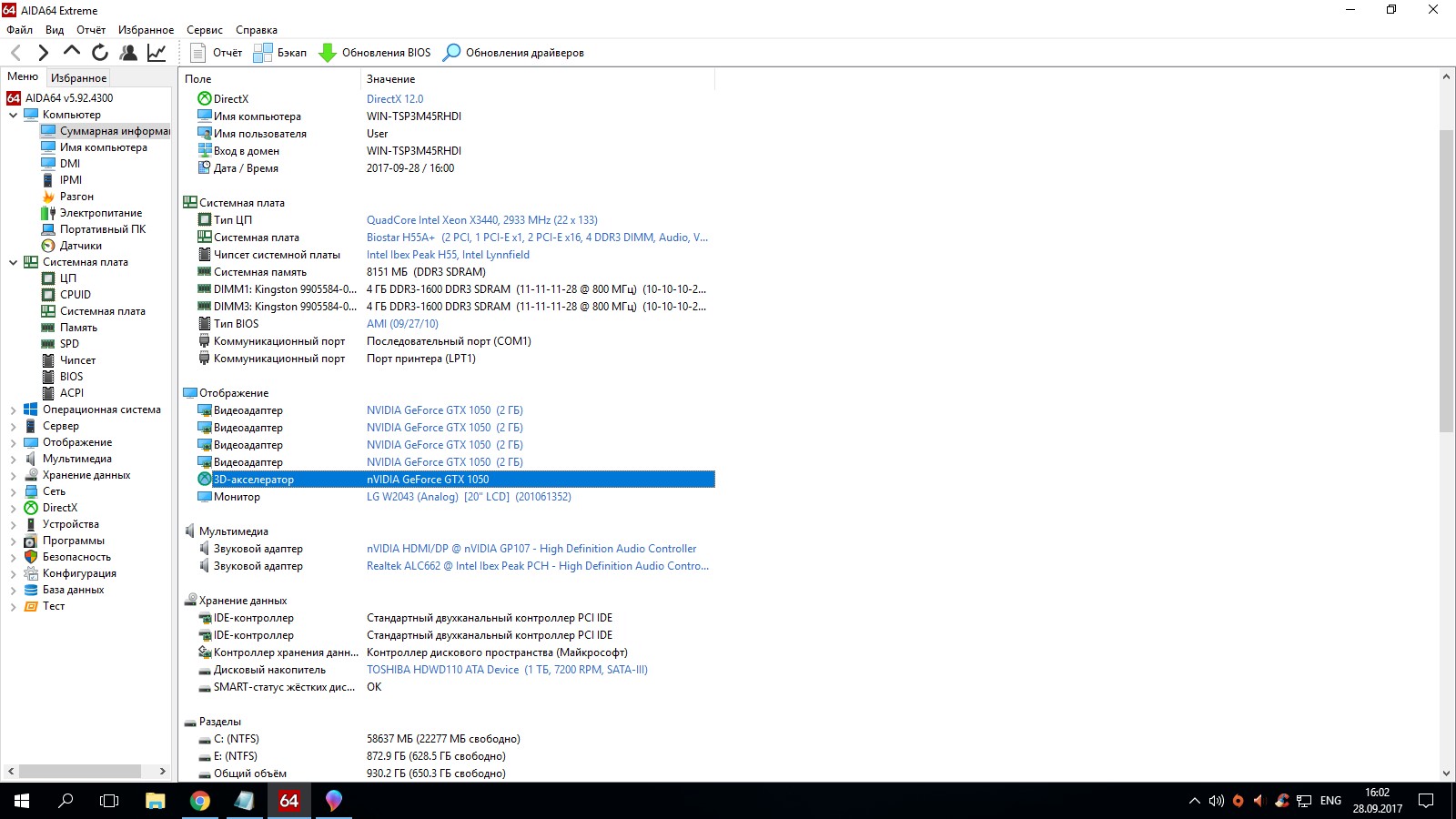Expand the Отображение tree node

click(x=13, y=442)
